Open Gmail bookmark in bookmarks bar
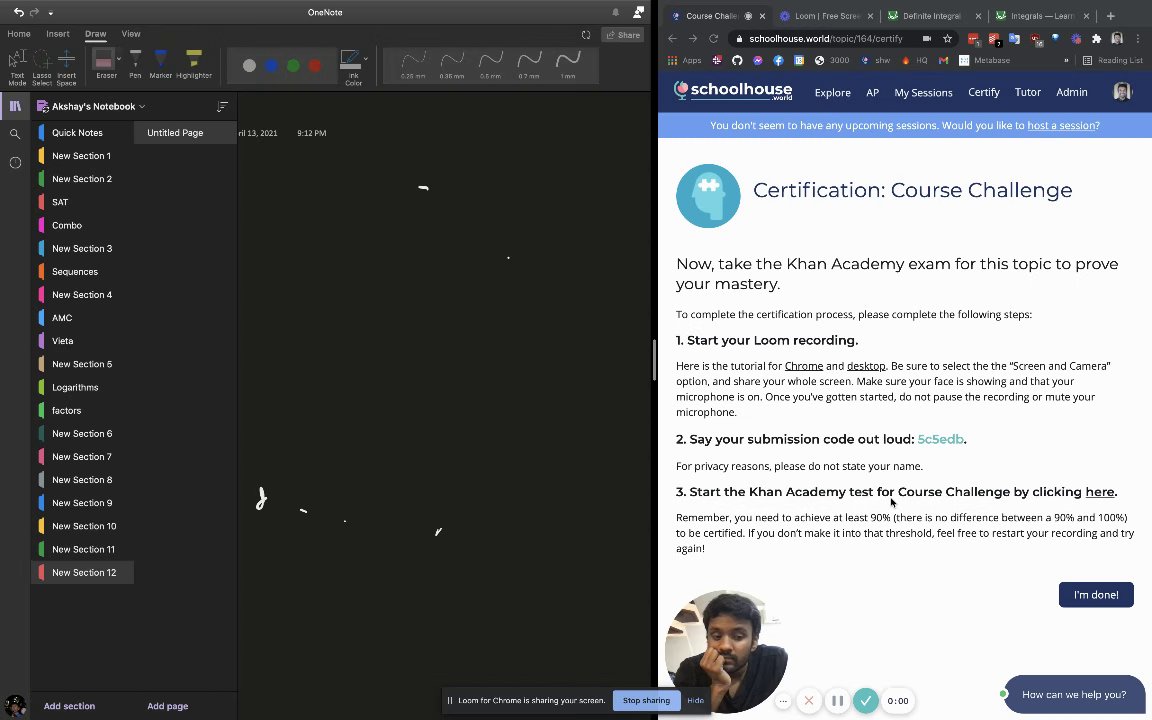The image size is (1152, 720). click(x=943, y=60)
